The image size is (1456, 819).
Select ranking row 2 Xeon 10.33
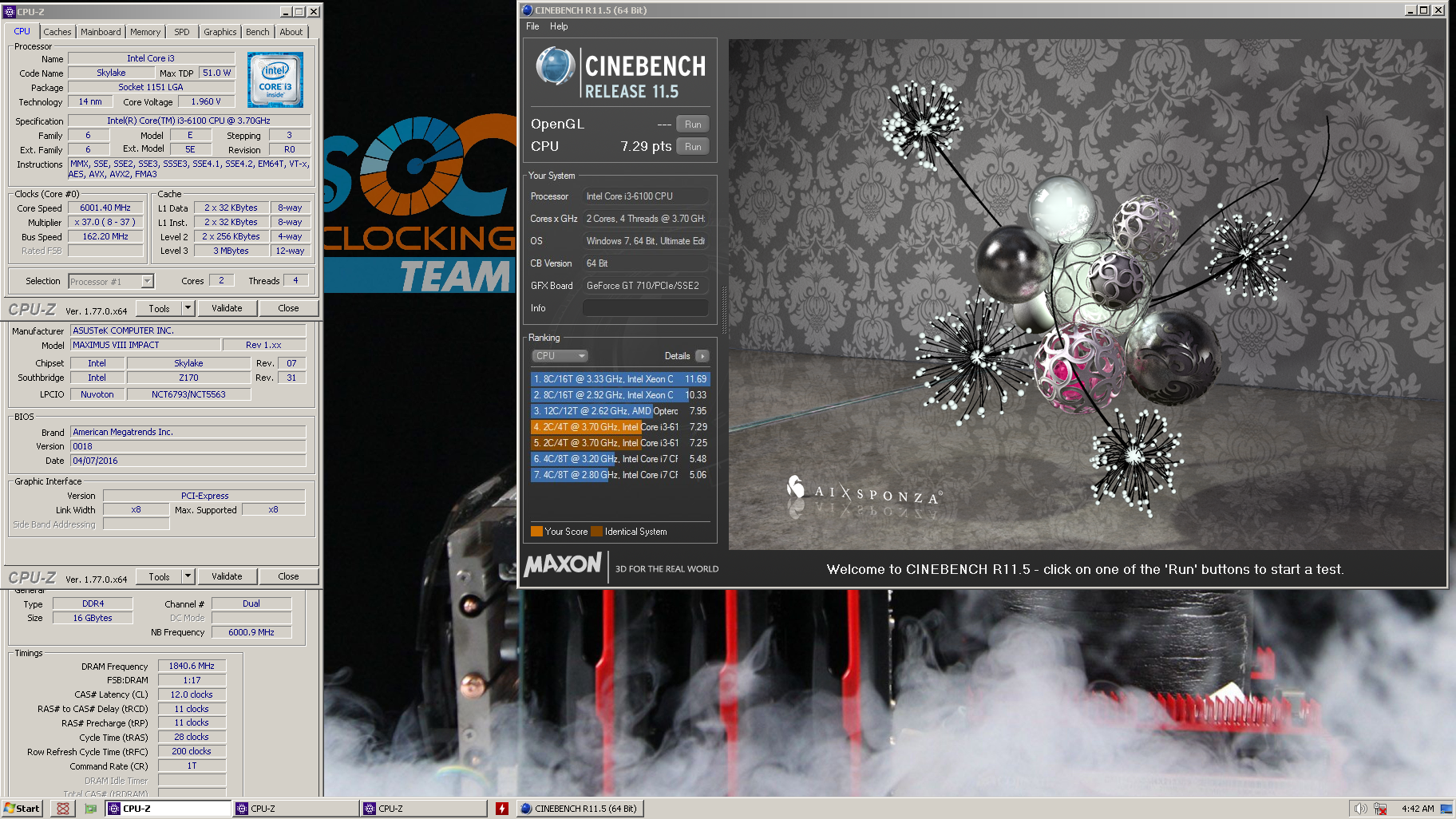[x=619, y=395]
